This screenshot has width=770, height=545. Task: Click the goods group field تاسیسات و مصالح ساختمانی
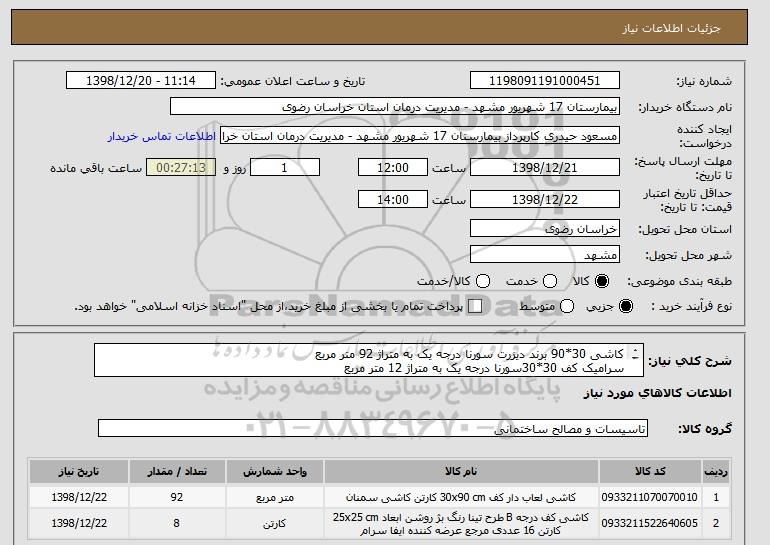pyautogui.click(x=373, y=429)
